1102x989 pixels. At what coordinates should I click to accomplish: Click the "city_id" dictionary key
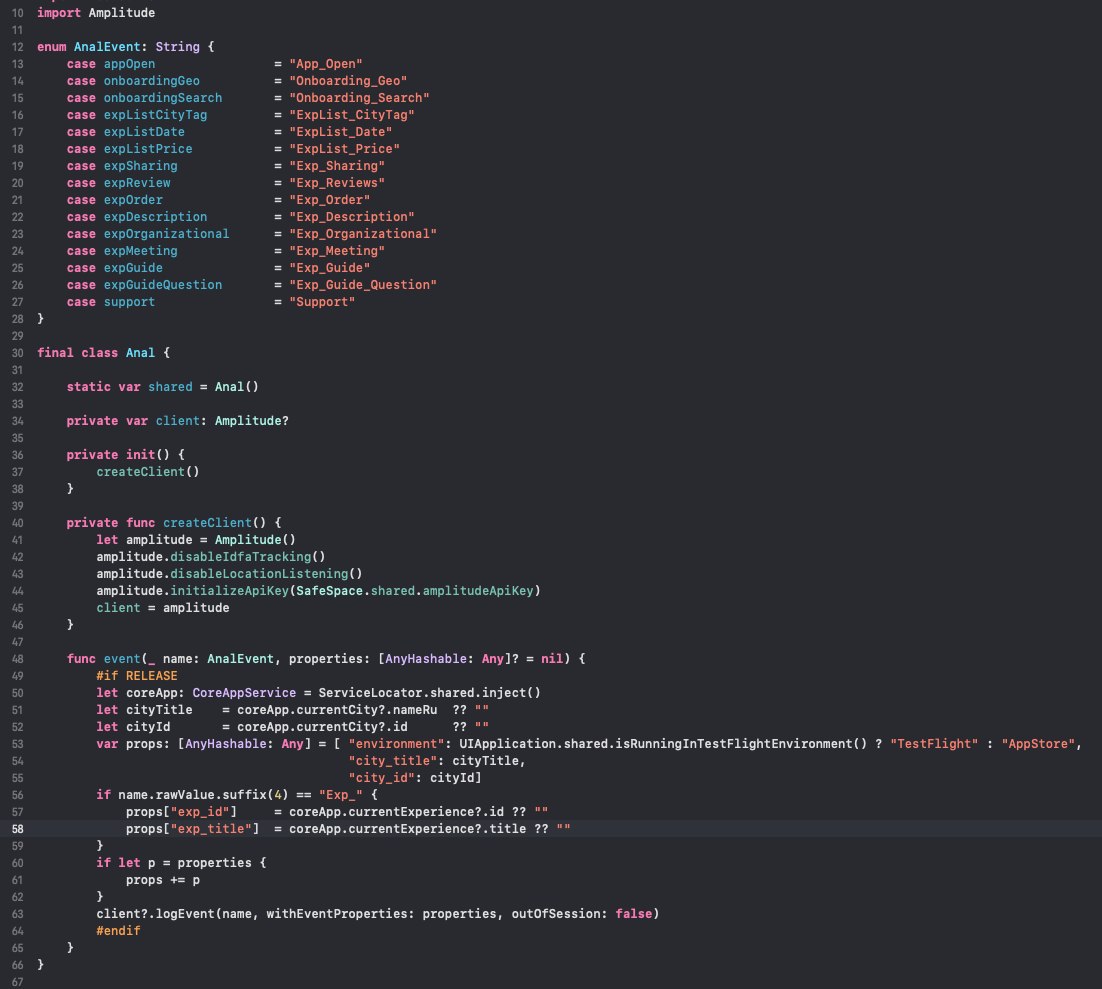click(382, 778)
